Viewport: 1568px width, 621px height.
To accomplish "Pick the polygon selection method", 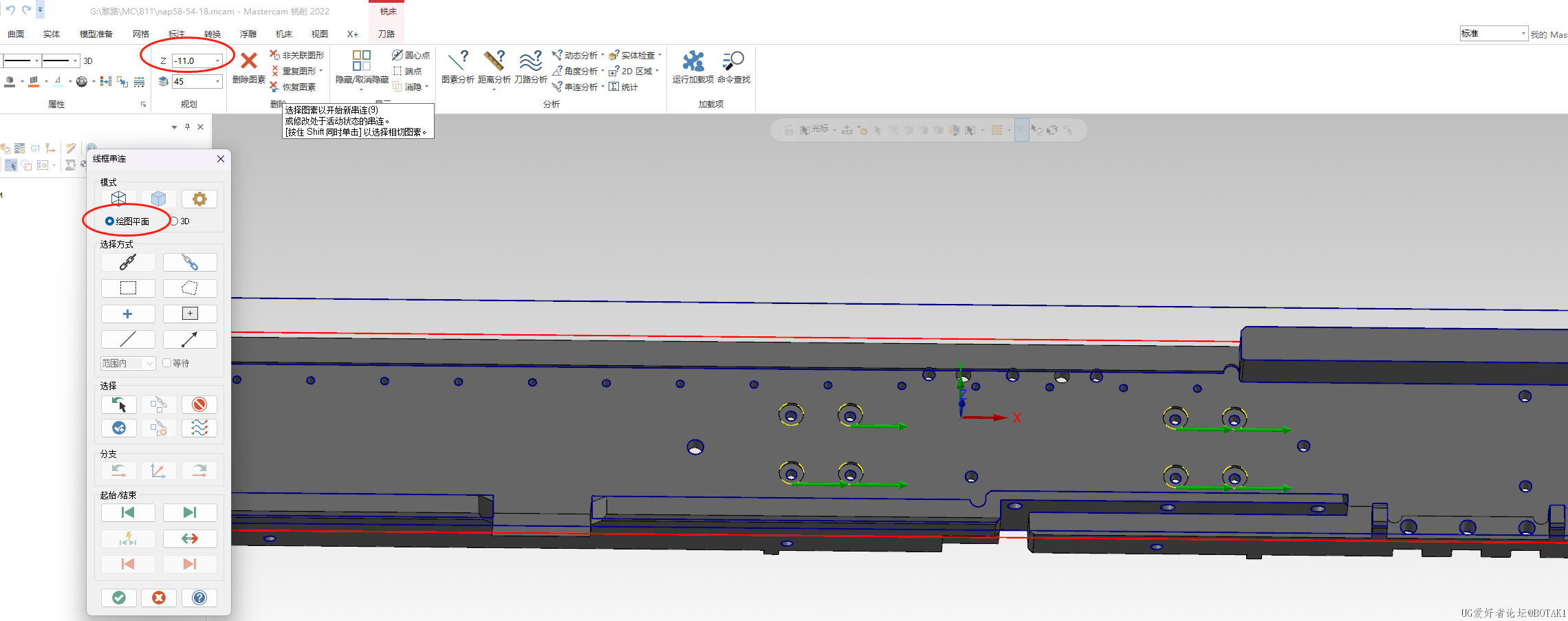I will coord(190,287).
